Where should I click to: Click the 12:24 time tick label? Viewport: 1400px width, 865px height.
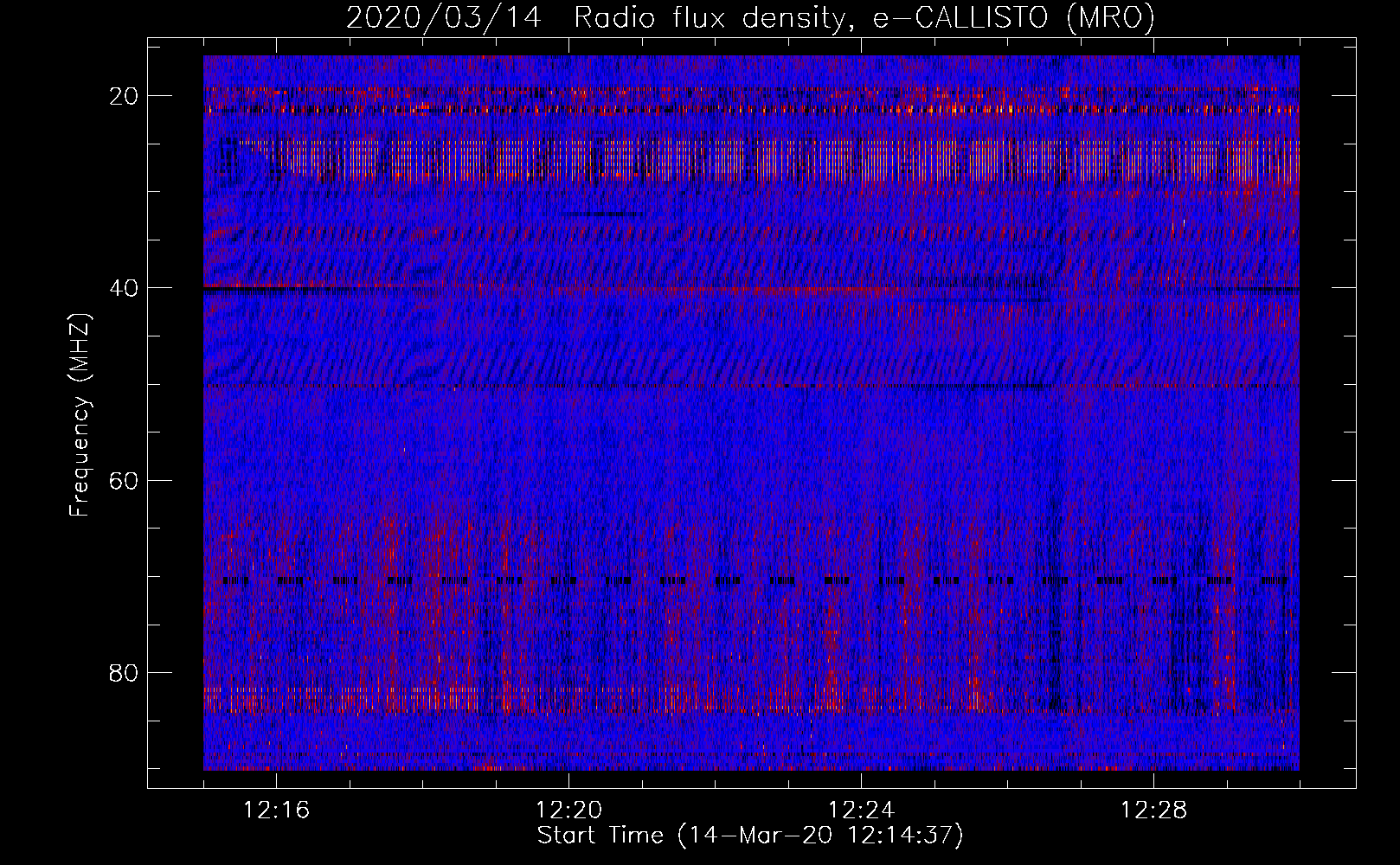coord(861,811)
